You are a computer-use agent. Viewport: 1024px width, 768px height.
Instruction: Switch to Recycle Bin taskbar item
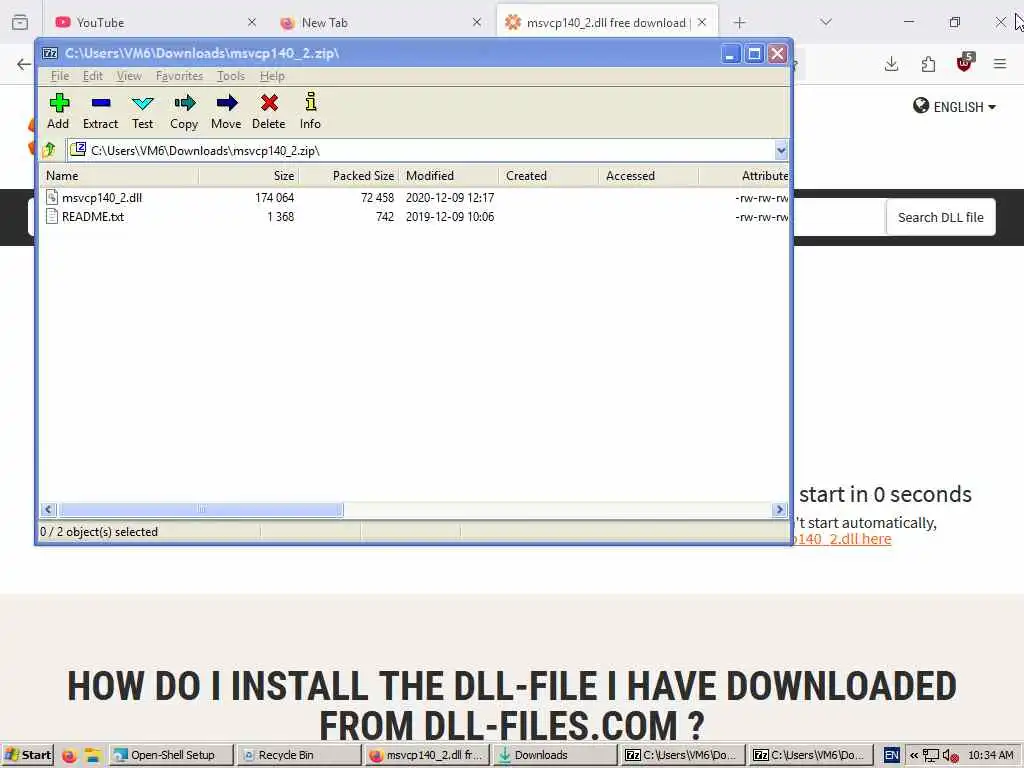[x=298, y=755]
